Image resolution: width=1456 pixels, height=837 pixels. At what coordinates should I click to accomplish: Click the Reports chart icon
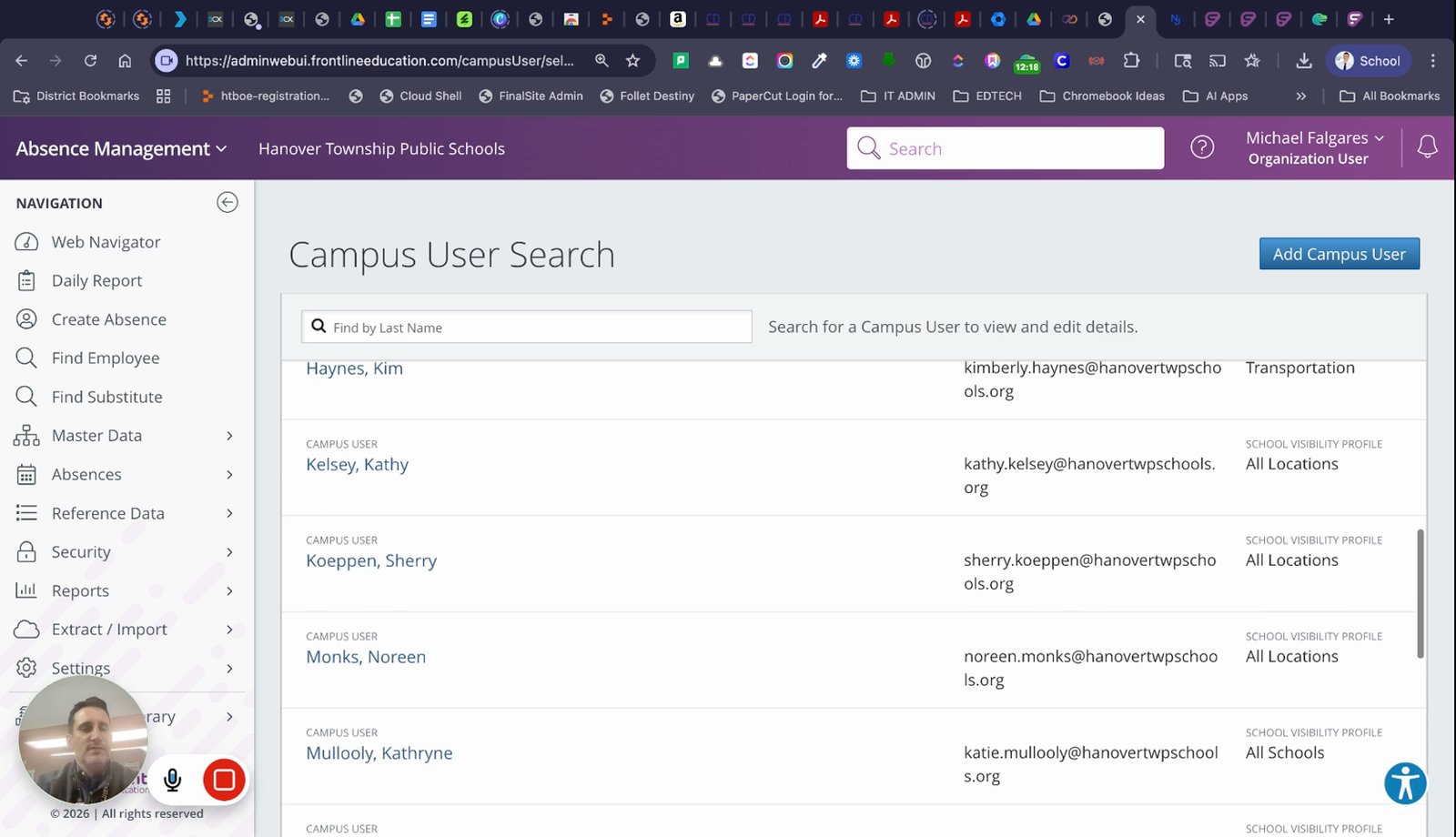(x=26, y=590)
